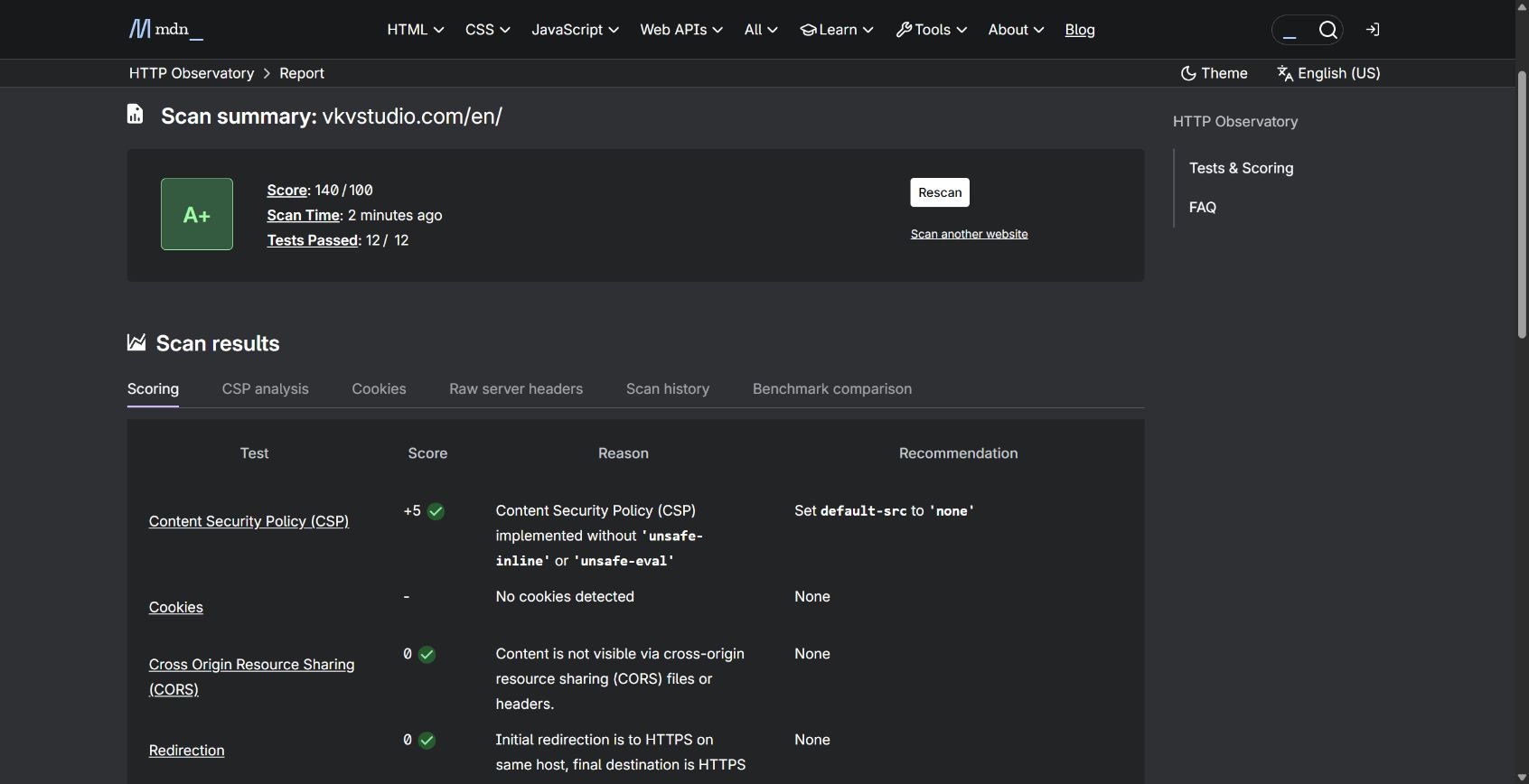This screenshot has height=784, width=1529.
Task: Expand the CSS menu
Action: tap(487, 30)
